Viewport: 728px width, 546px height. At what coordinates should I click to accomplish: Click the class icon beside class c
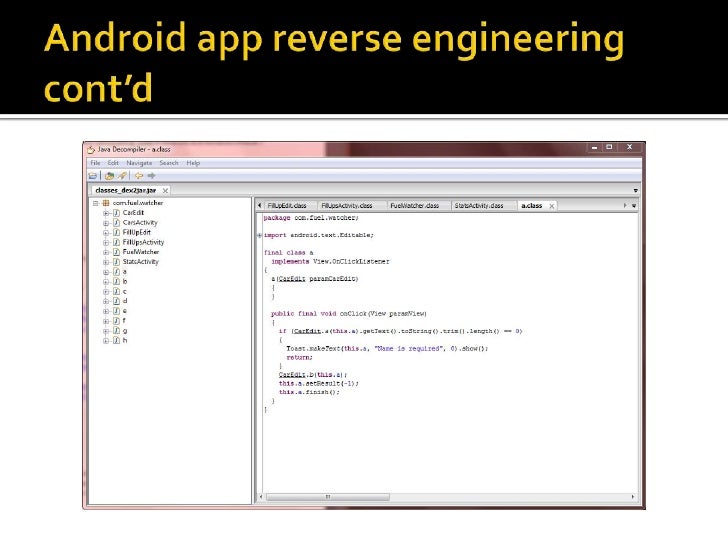(x=117, y=291)
